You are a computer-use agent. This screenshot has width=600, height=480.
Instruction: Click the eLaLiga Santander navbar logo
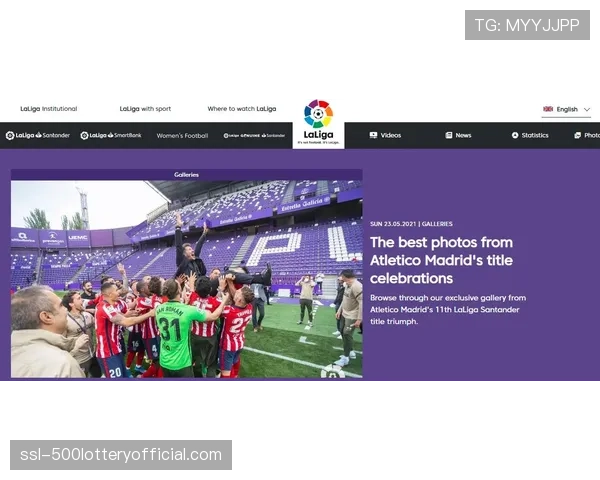tap(254, 136)
